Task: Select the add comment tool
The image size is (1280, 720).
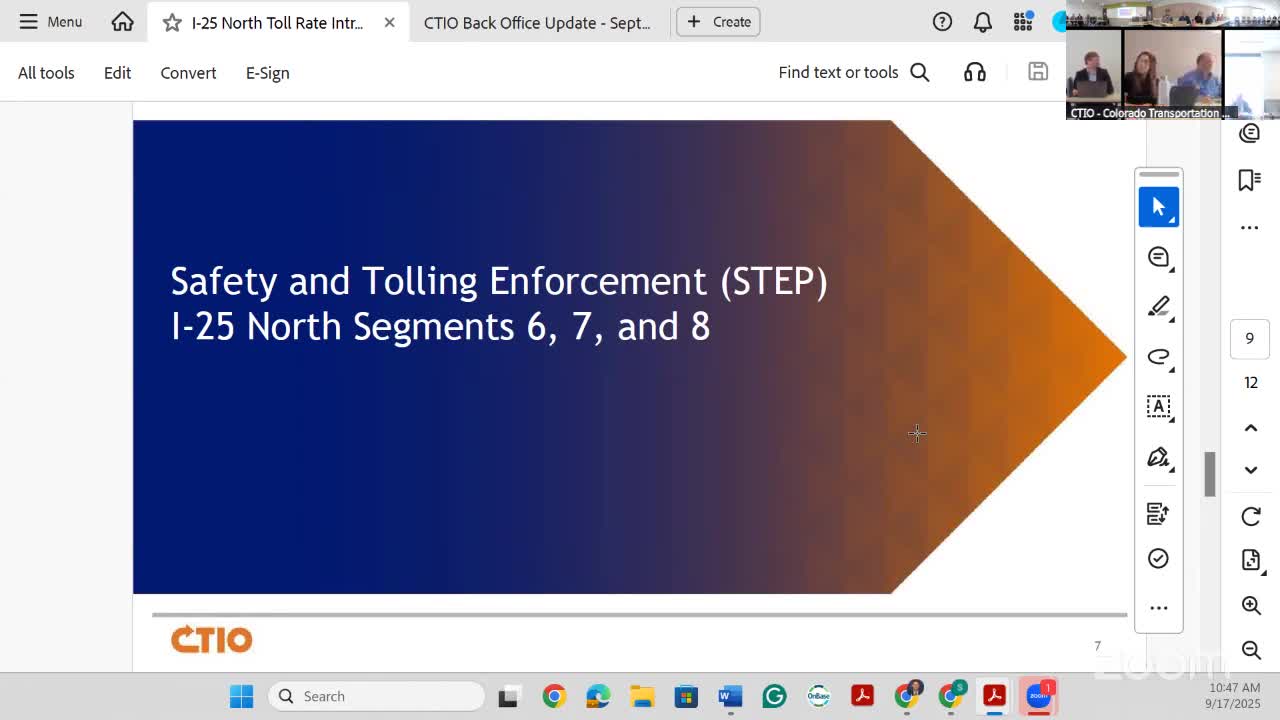Action: (x=1158, y=257)
